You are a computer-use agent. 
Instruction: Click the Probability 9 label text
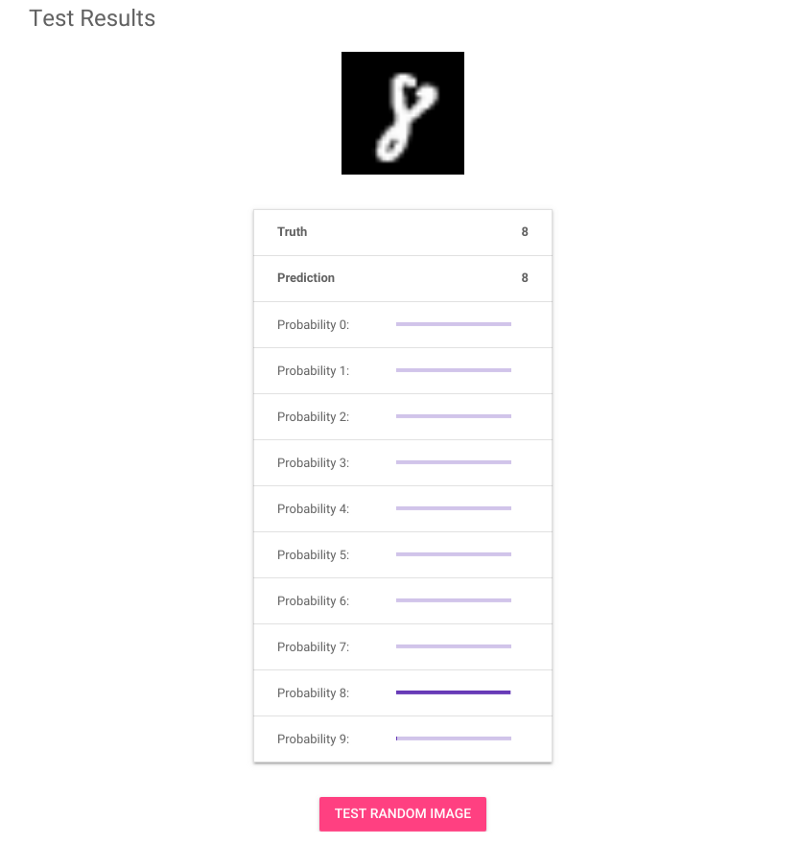click(x=313, y=739)
